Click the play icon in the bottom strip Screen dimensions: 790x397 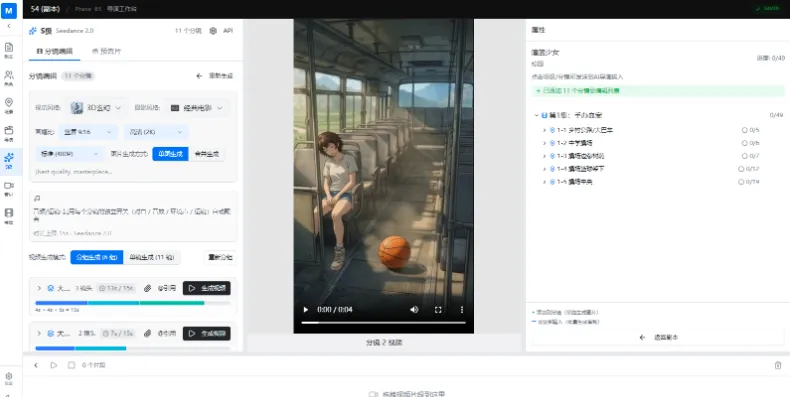[53, 365]
